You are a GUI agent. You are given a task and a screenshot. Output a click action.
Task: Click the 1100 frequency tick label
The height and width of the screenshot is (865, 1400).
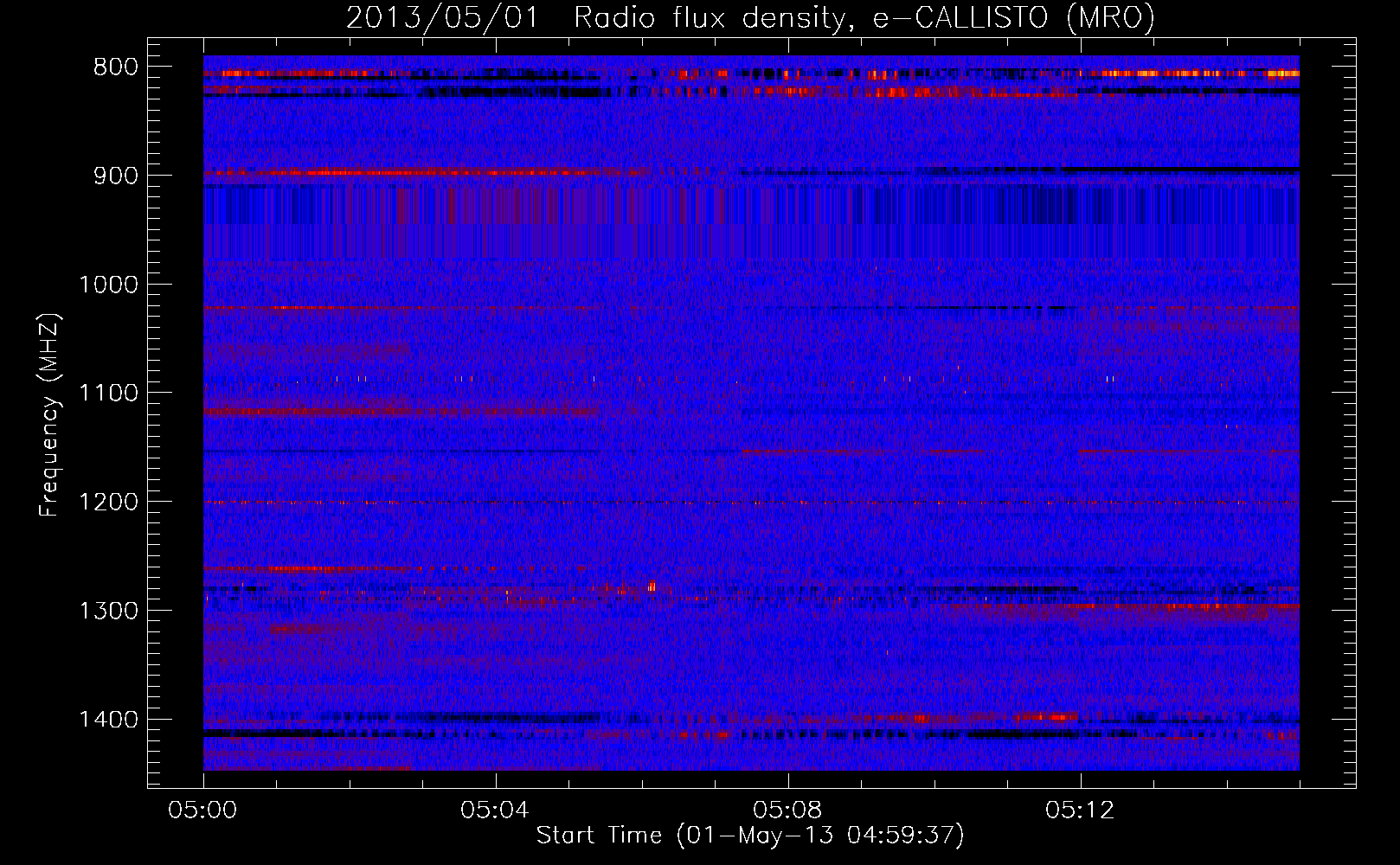click(x=109, y=394)
